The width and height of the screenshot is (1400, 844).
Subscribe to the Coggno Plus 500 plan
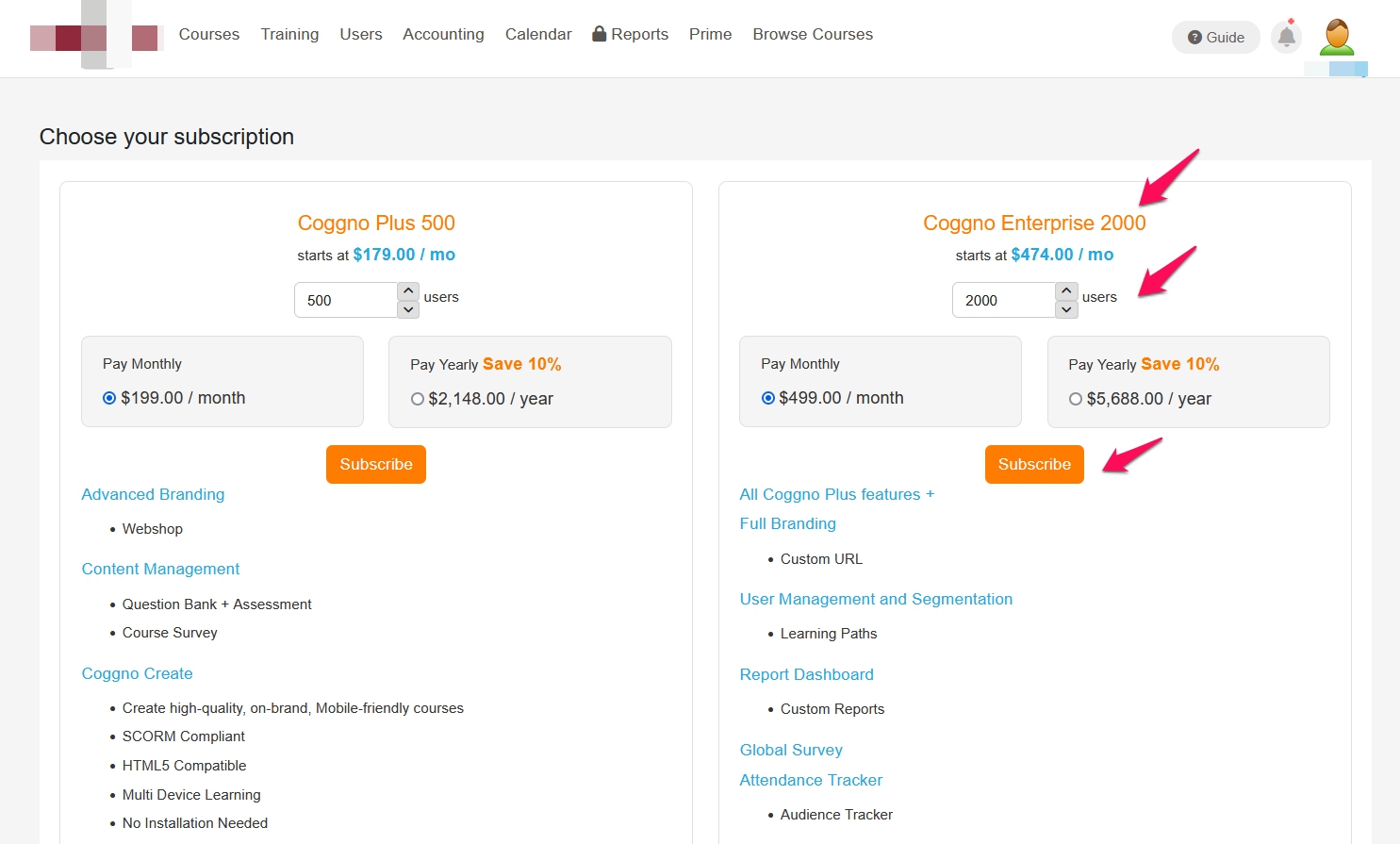pyautogui.click(x=376, y=464)
